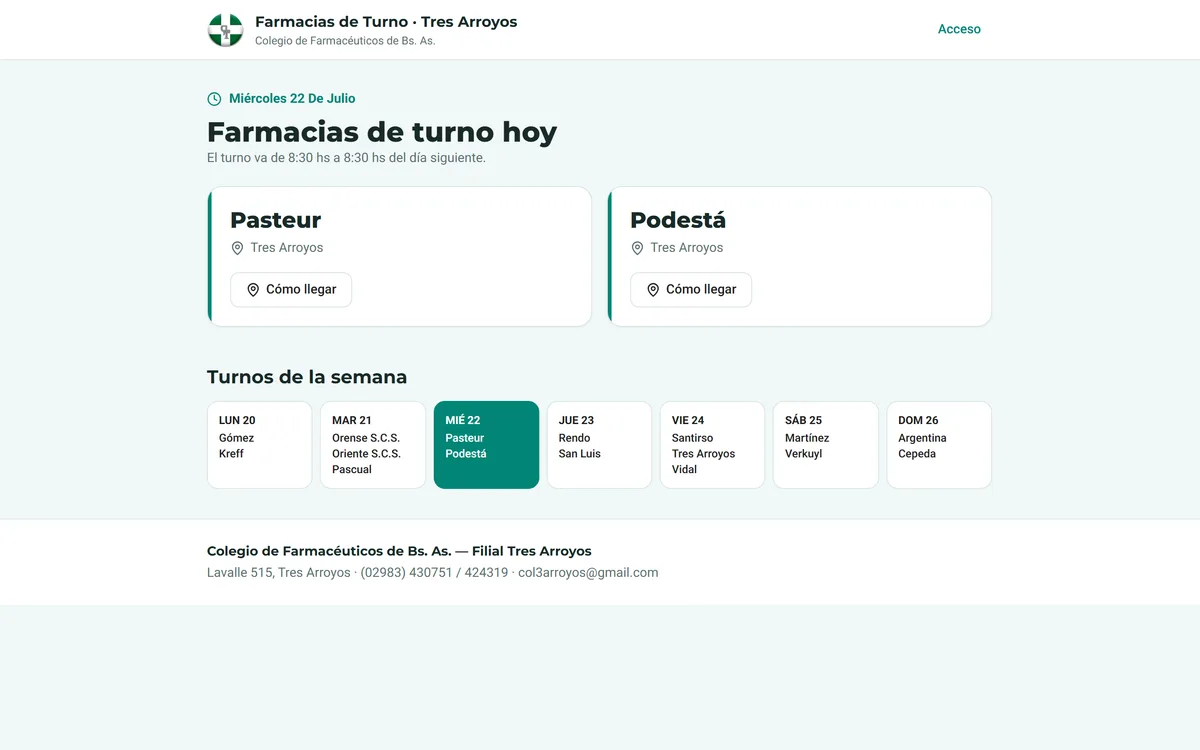Click Pasteur inside the MIÉ 22 card

[465, 438]
